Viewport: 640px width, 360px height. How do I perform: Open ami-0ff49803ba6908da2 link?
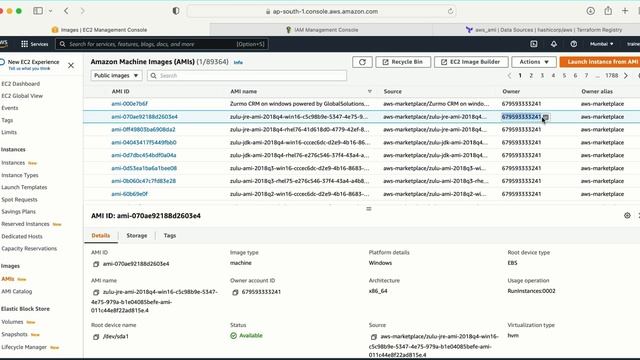pyautogui.click(x=143, y=129)
